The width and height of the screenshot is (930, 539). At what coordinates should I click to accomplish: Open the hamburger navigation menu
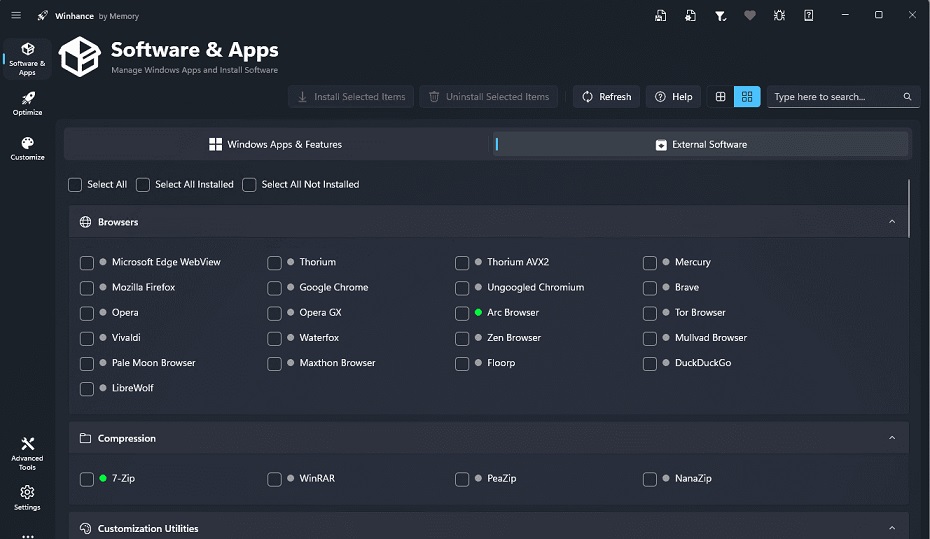point(16,16)
